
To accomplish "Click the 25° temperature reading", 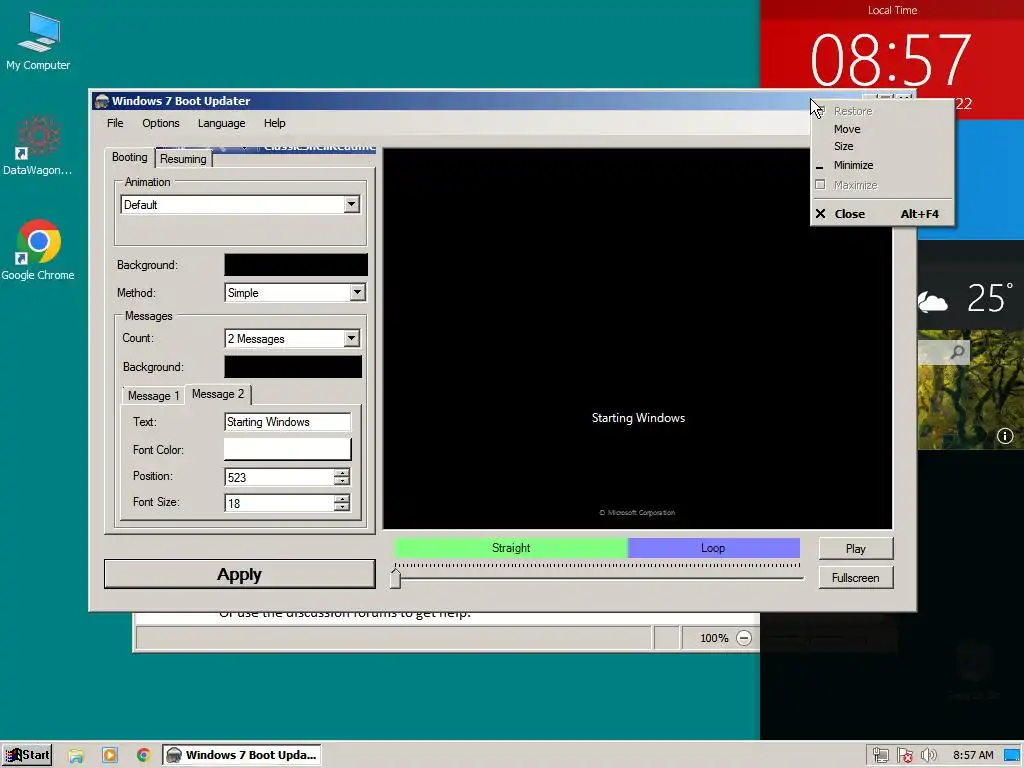I will point(990,298).
